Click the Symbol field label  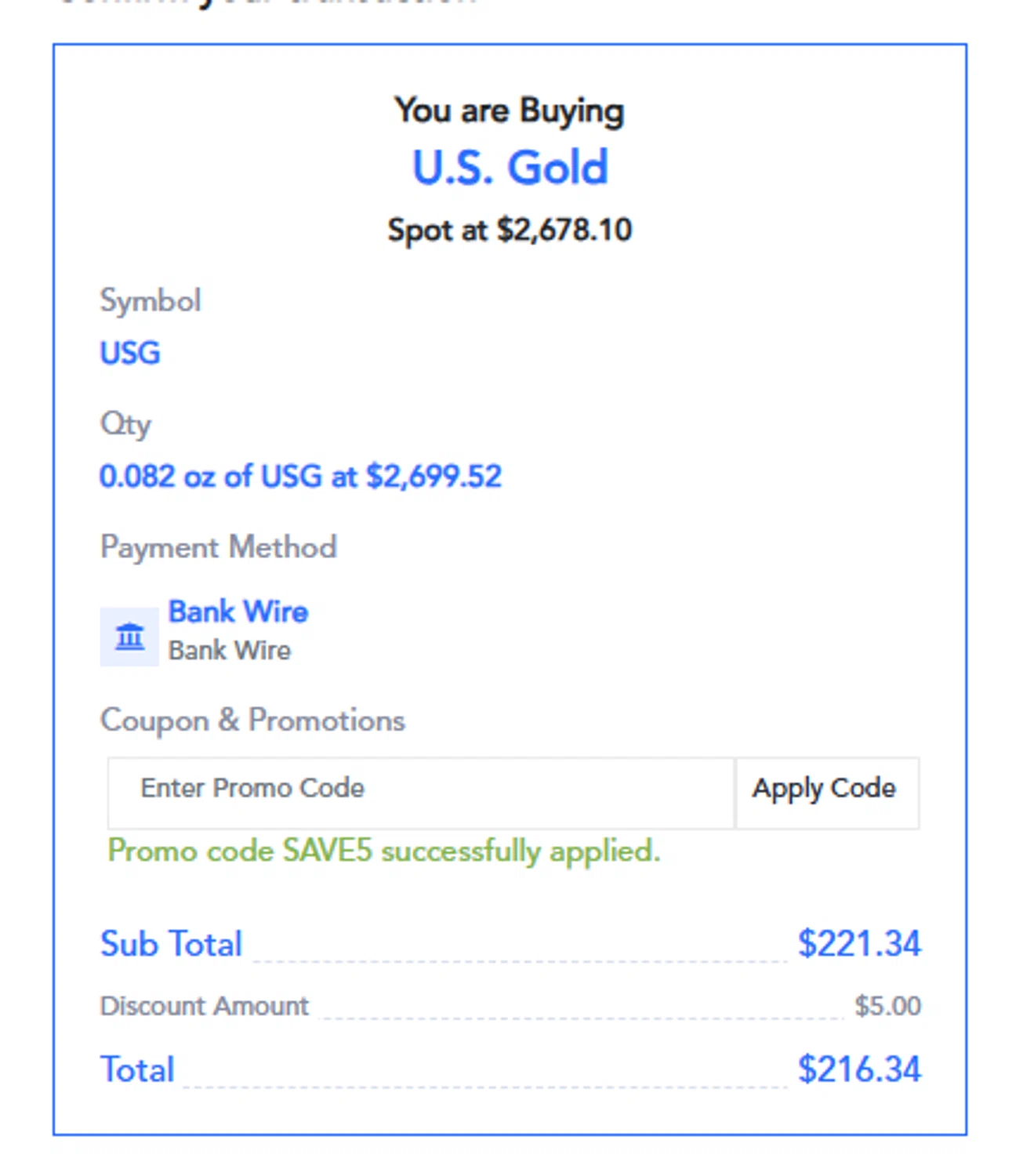(x=151, y=301)
